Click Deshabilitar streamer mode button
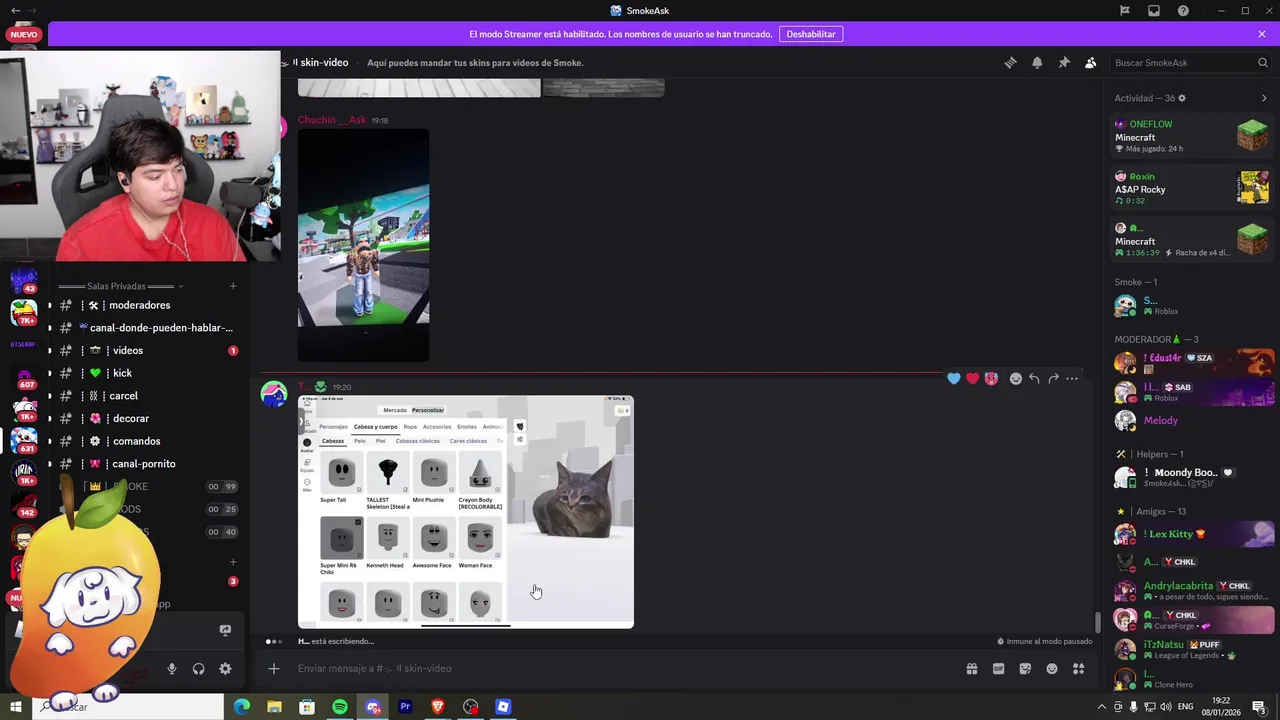 click(x=811, y=34)
